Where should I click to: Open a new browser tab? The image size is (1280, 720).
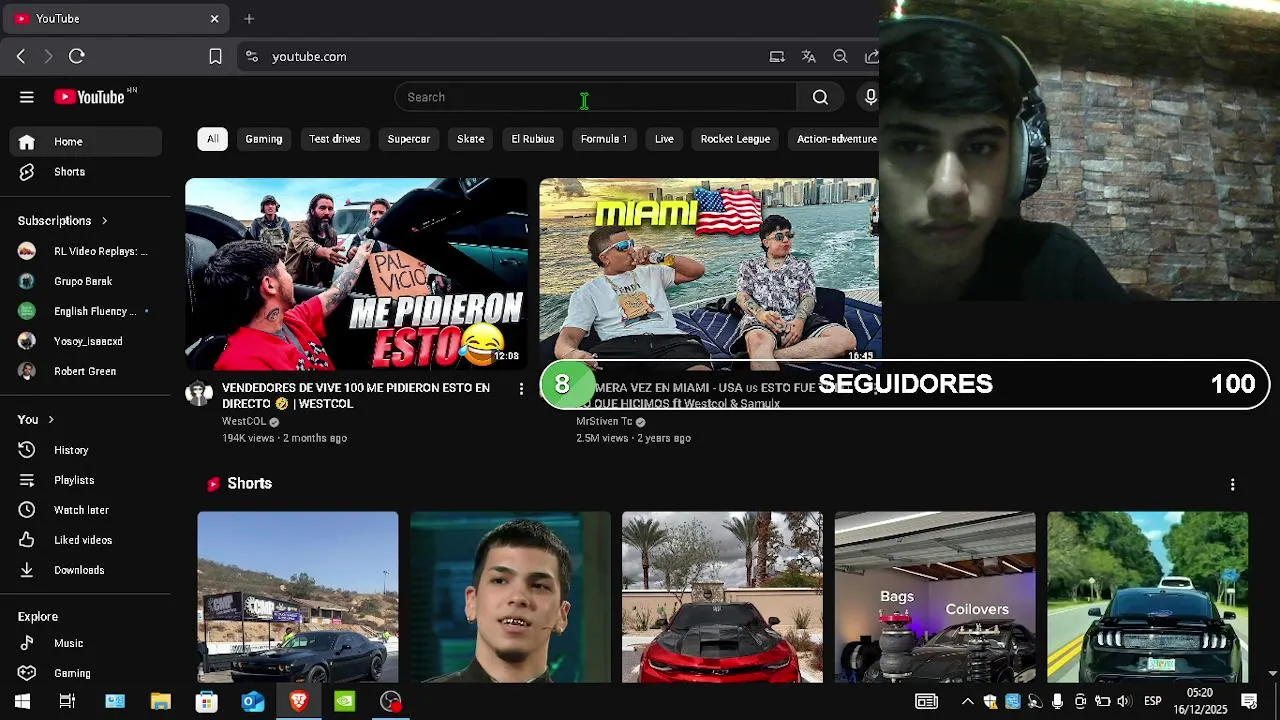(x=249, y=18)
